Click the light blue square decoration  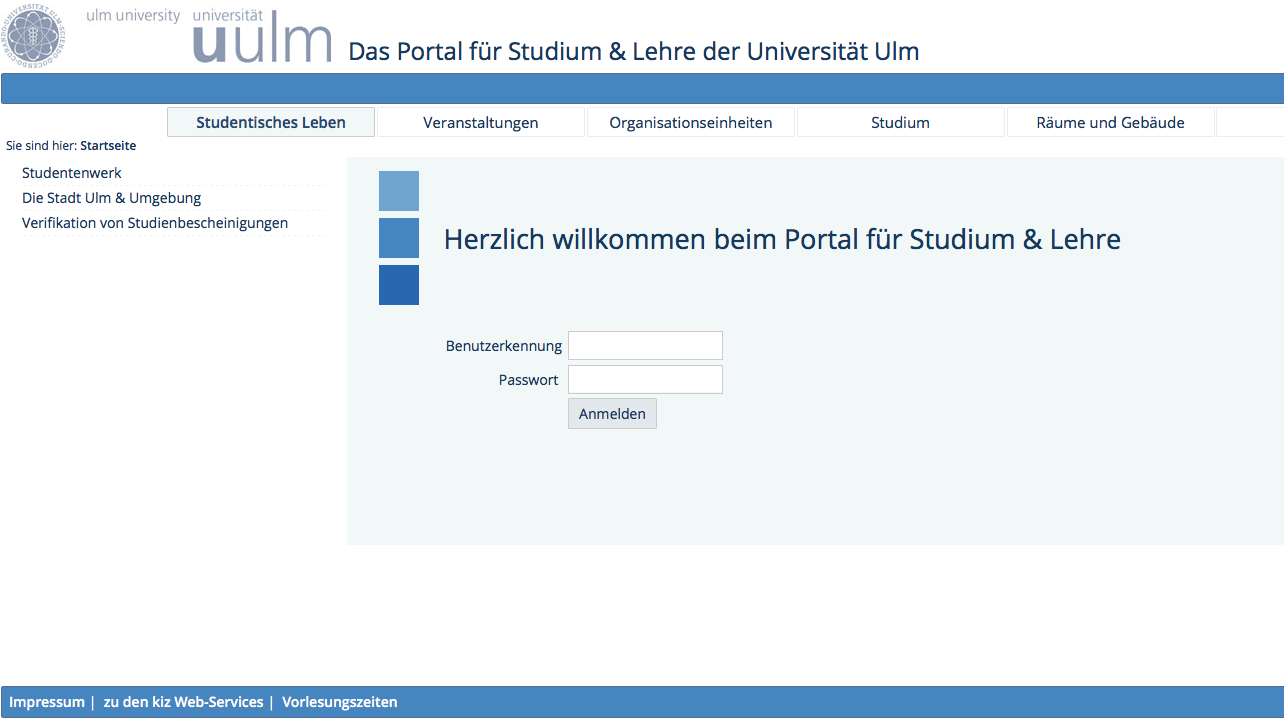[x=398, y=190]
